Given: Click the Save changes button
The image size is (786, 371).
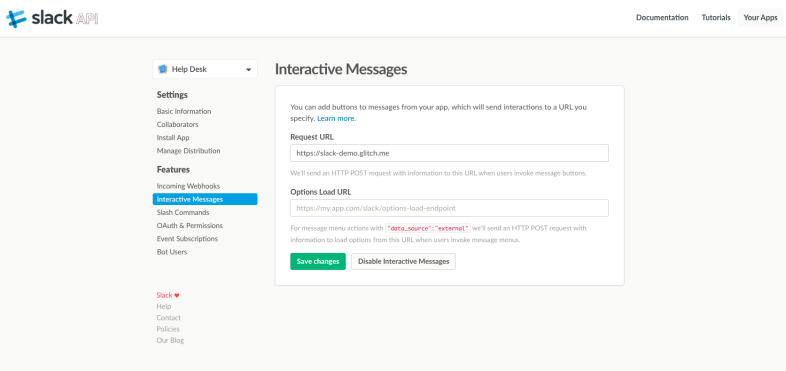Looking at the screenshot, I should (318, 262).
